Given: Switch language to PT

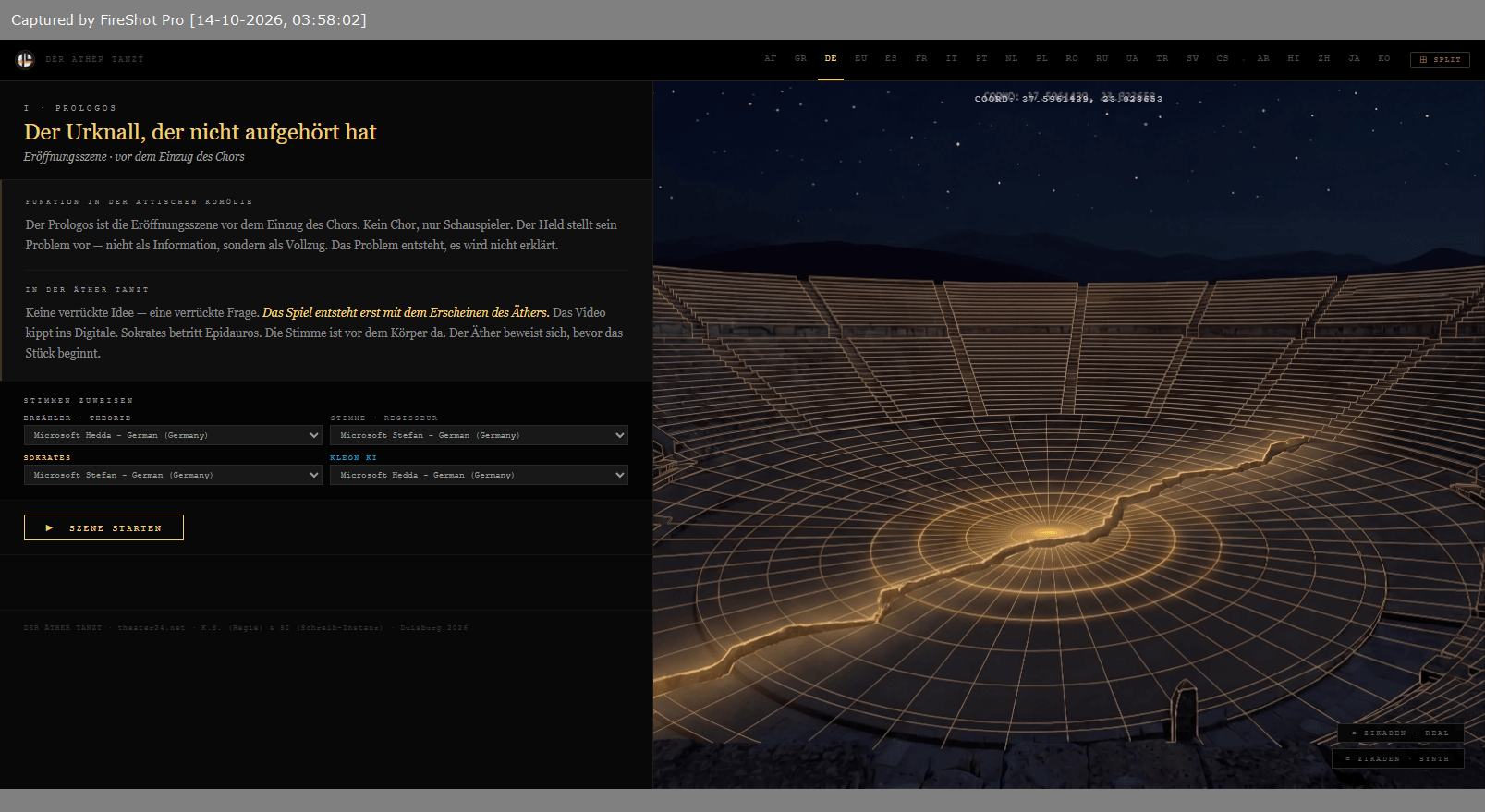Looking at the screenshot, I should [981, 58].
